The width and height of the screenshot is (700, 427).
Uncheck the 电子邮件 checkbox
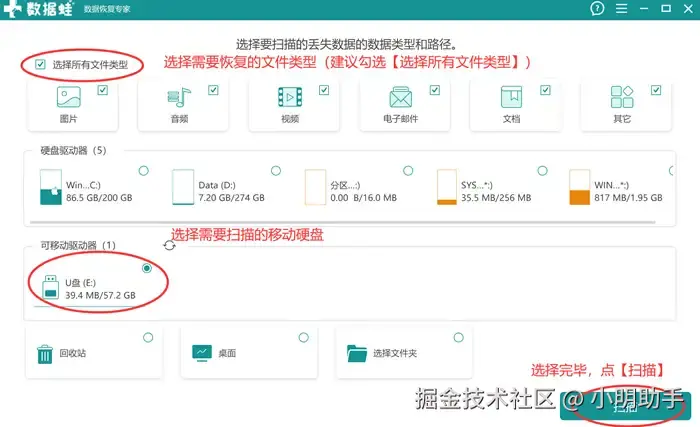pyautogui.click(x=435, y=90)
